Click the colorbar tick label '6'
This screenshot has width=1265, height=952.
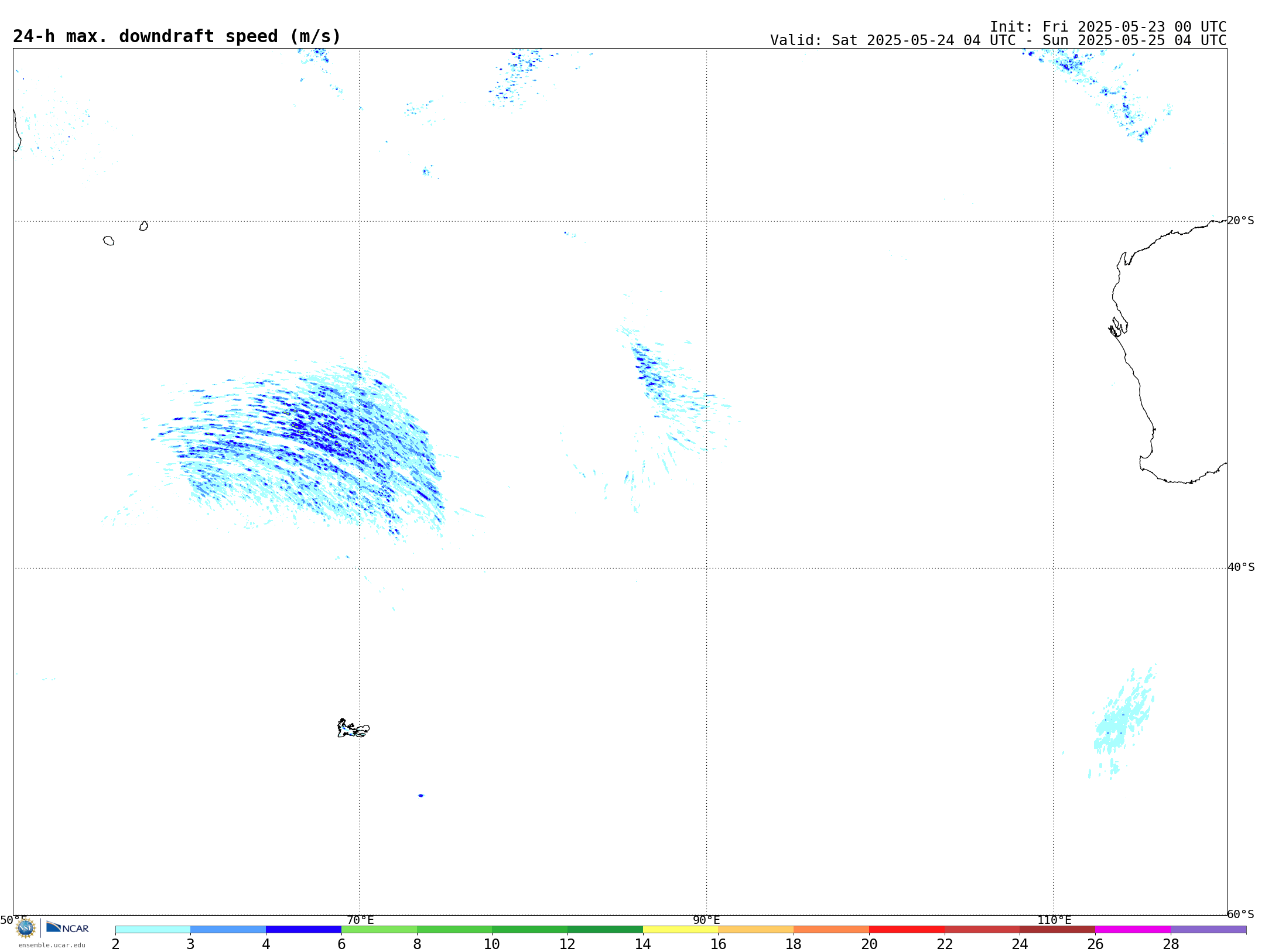click(x=341, y=944)
